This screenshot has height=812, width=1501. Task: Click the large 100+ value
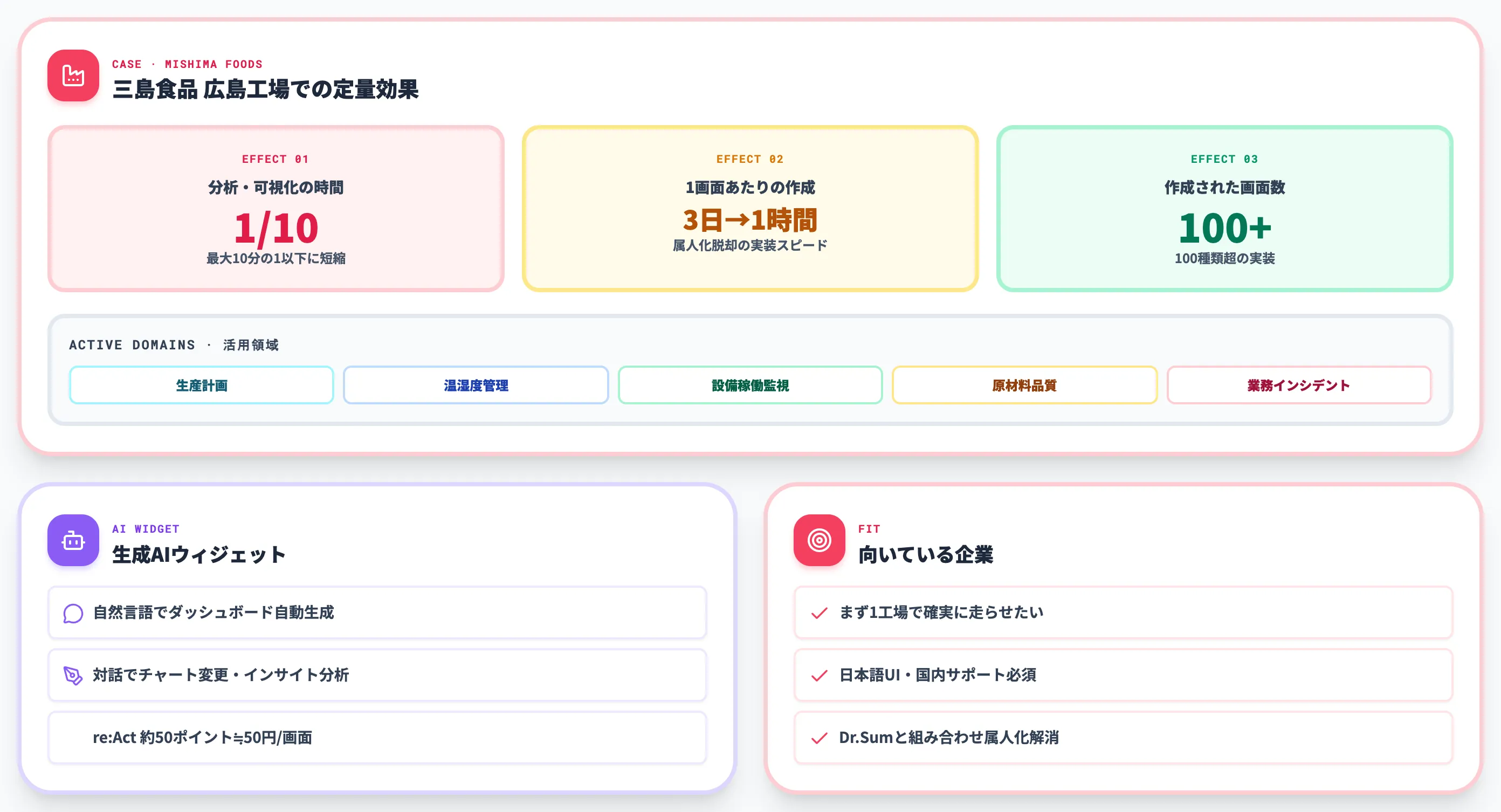pos(1225,228)
